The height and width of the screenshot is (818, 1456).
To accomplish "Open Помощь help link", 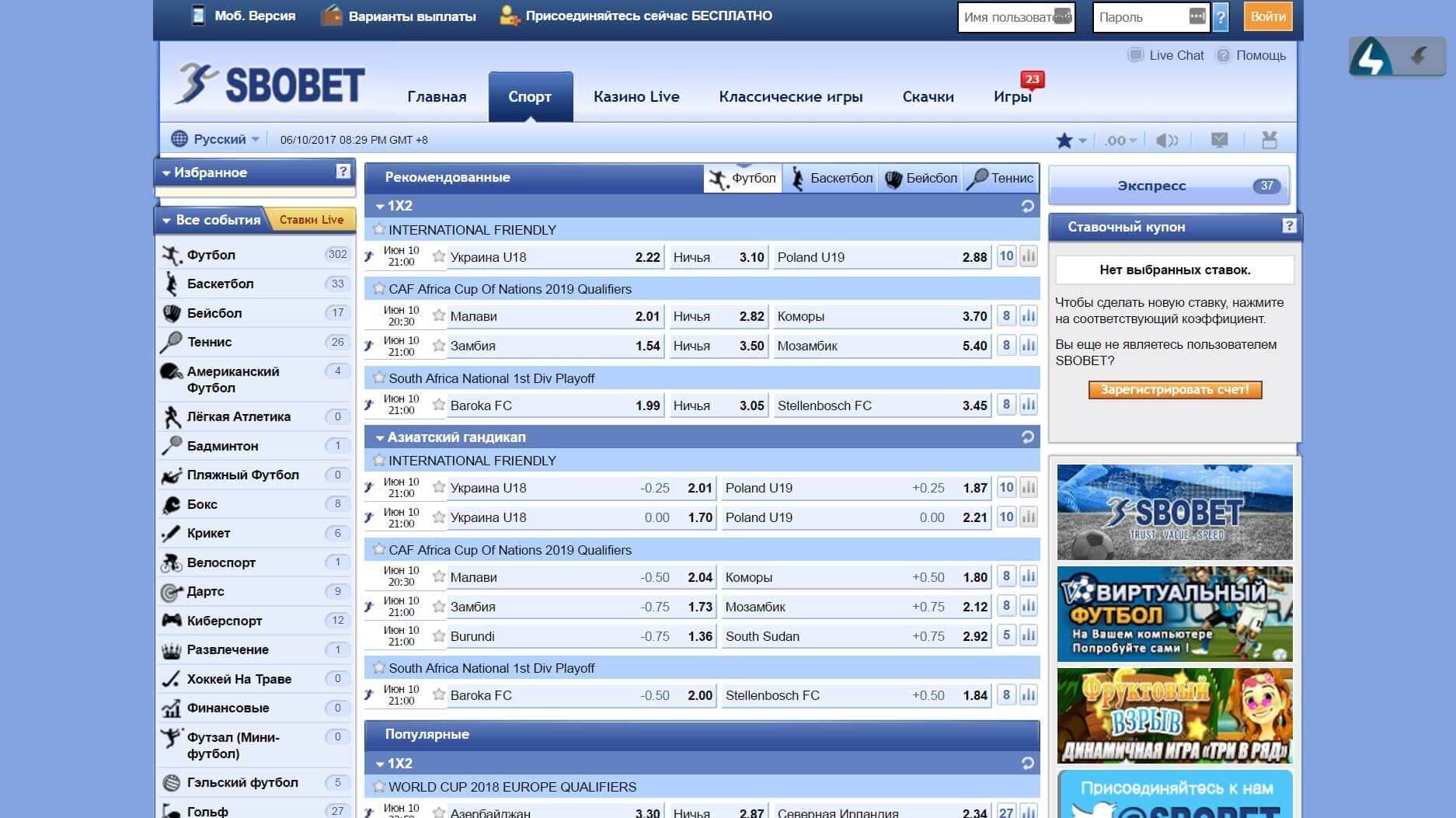I will click(x=1251, y=55).
